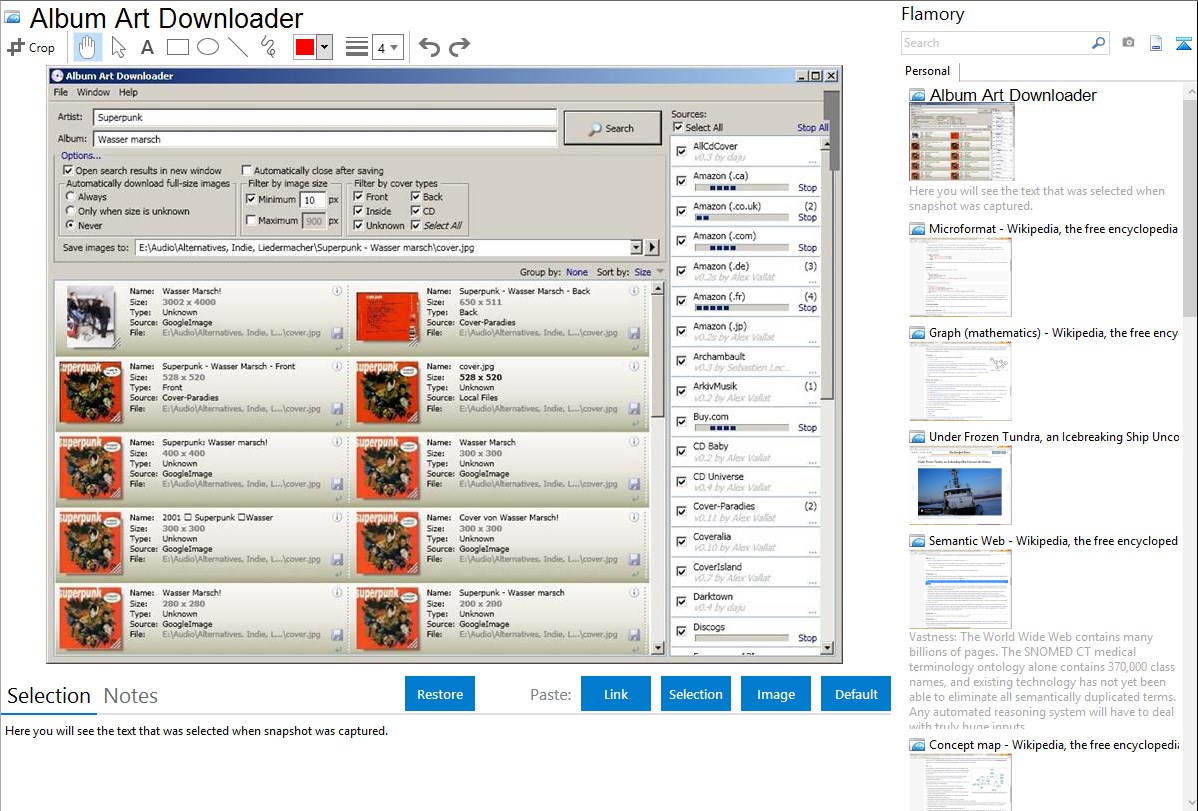The width and height of the screenshot is (1198, 811).
Task: Click the Default paste button
Action: 856,694
